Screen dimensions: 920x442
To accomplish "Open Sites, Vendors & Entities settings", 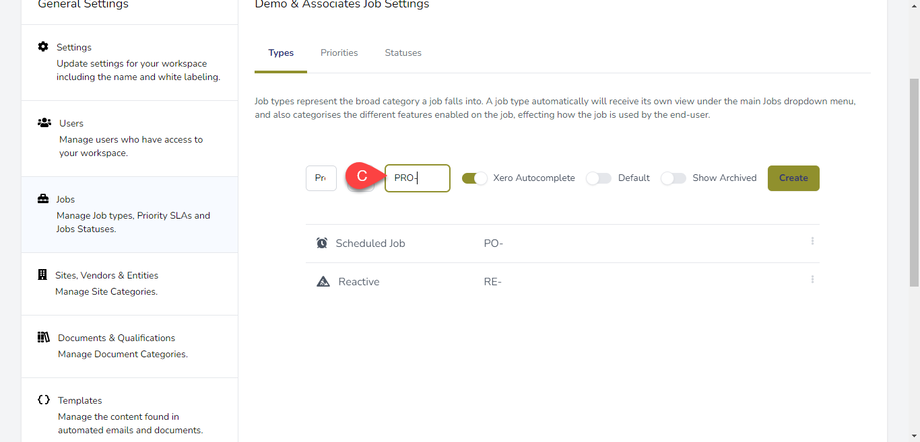I will [x=107, y=275].
